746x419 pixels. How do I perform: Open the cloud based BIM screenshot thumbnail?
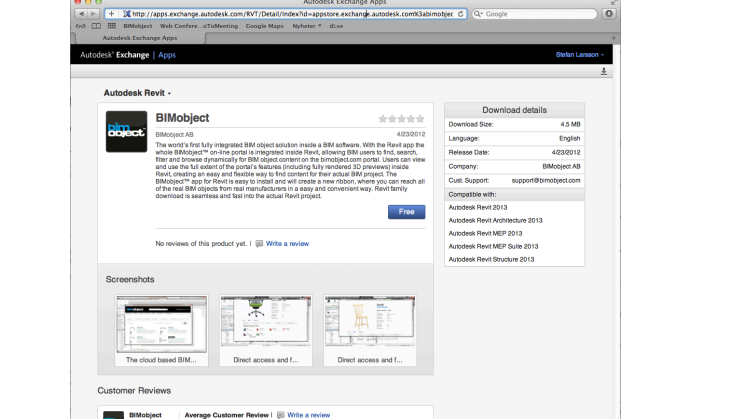click(161, 324)
